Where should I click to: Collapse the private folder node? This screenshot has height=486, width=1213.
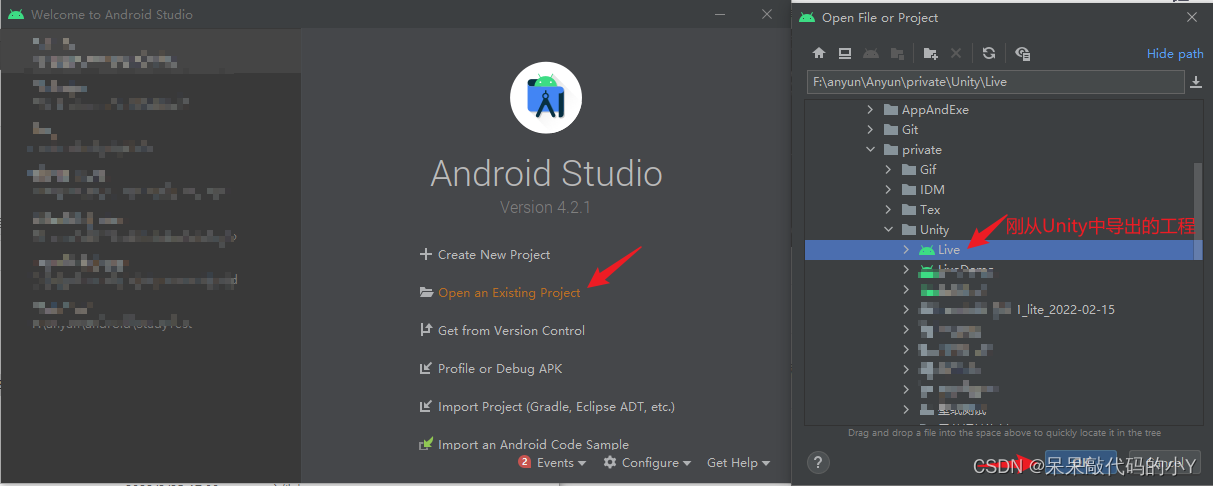click(x=871, y=150)
